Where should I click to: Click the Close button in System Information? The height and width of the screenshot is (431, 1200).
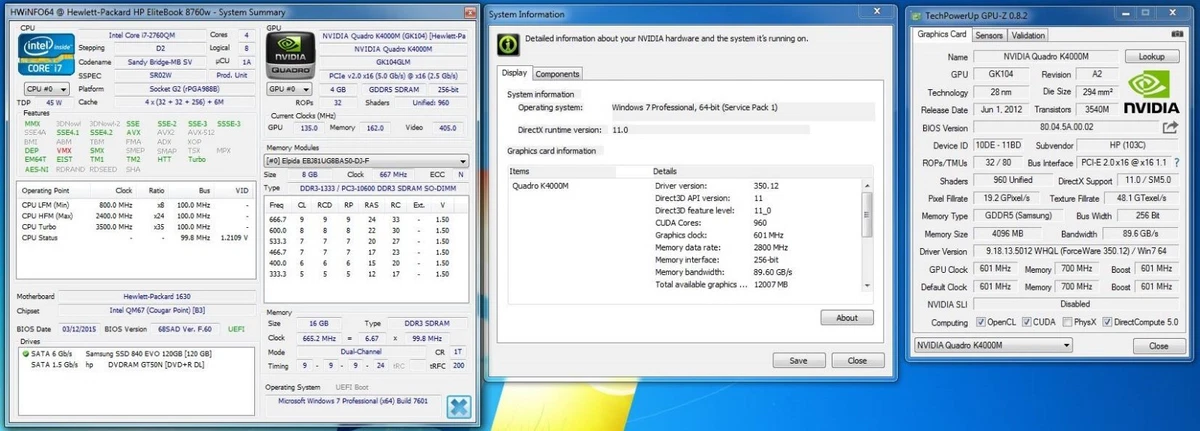click(857, 360)
